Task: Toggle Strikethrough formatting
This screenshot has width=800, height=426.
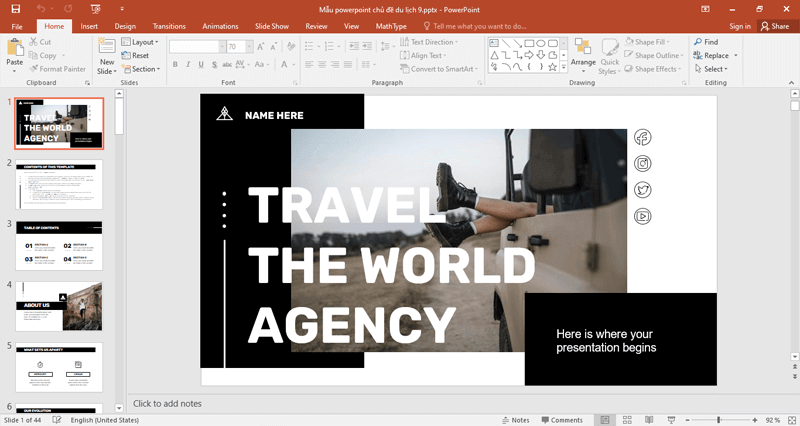Action: point(227,64)
